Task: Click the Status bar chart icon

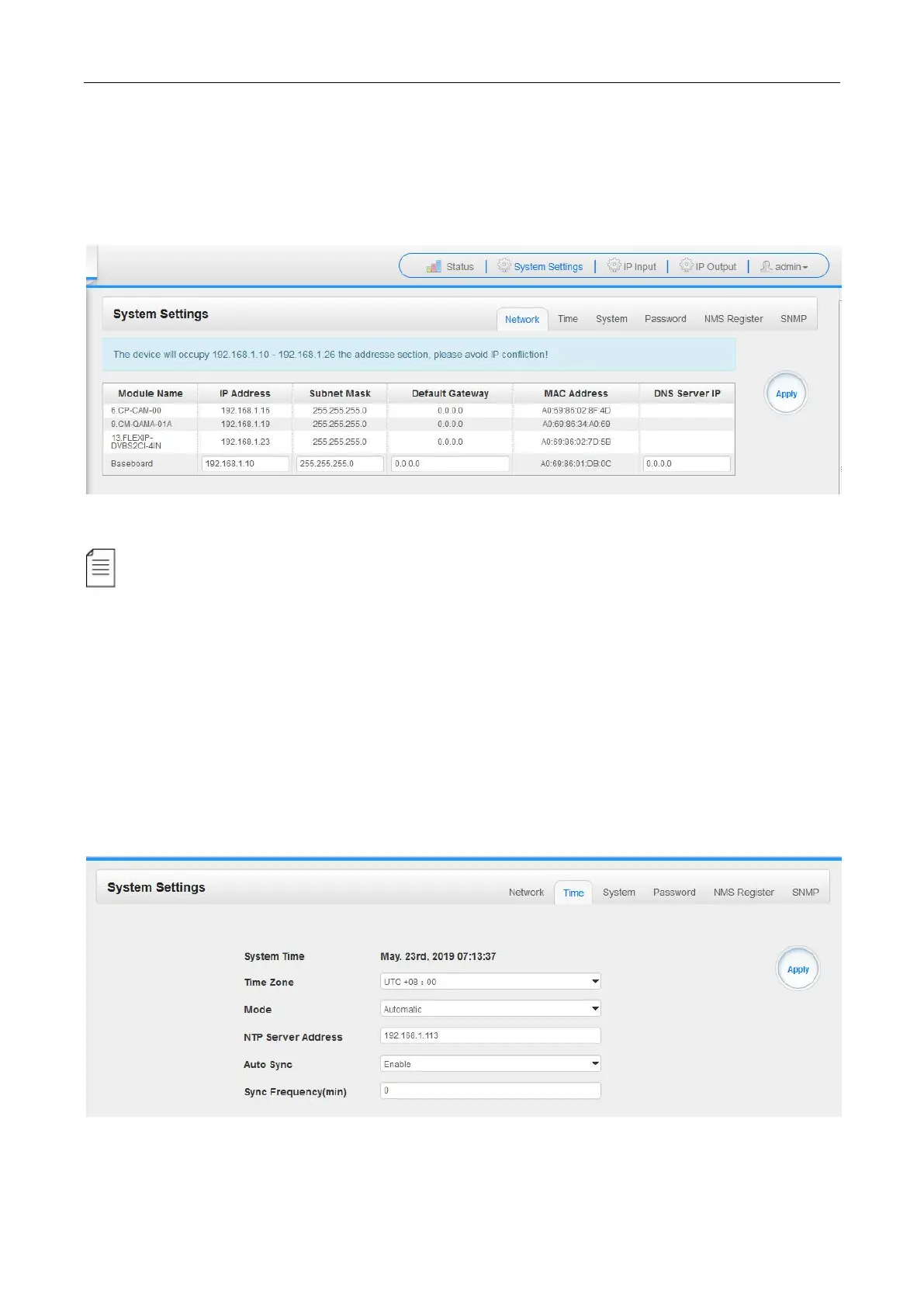Action: [434, 266]
